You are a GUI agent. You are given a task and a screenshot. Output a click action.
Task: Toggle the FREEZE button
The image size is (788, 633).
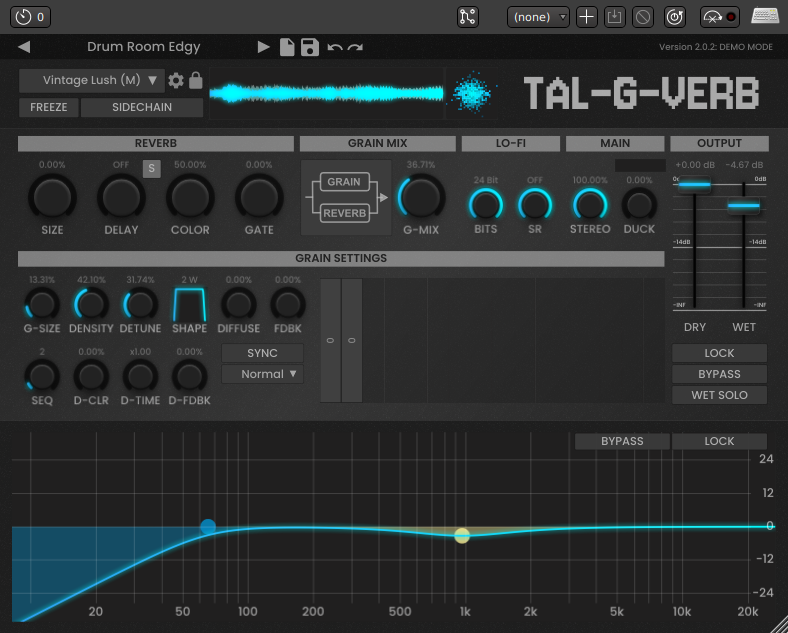click(x=49, y=108)
